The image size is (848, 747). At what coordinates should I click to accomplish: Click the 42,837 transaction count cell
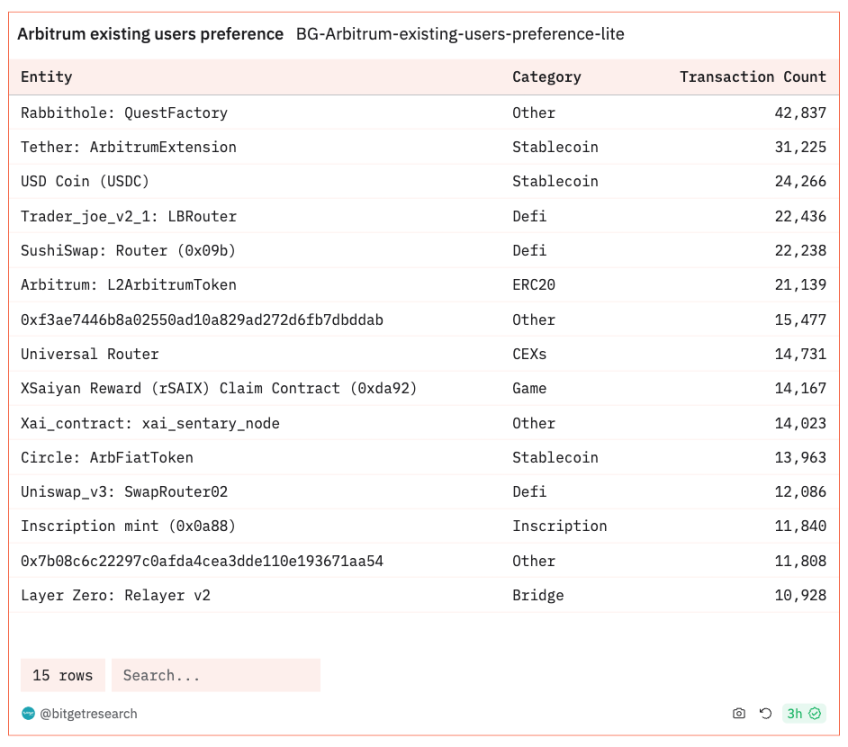click(798, 113)
